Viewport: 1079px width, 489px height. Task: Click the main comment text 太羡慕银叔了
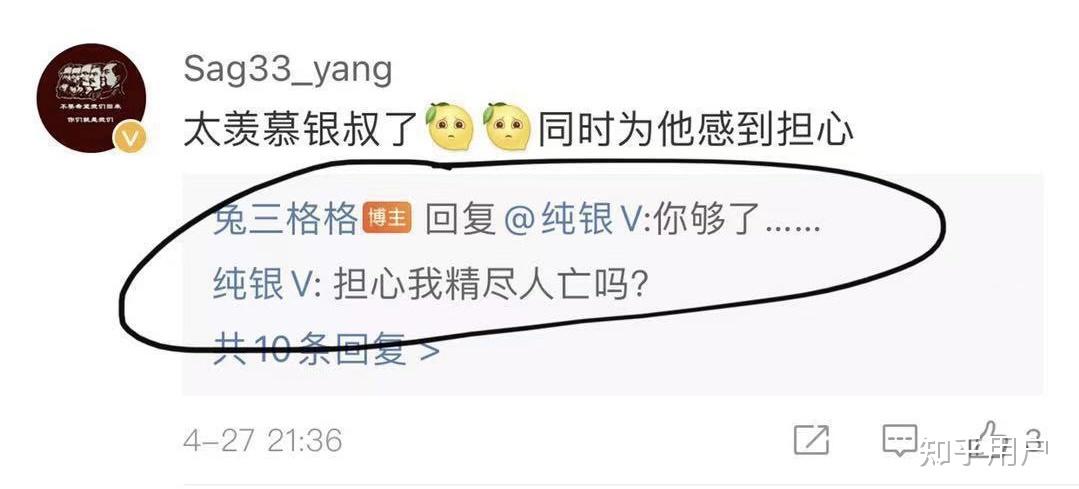(300, 129)
